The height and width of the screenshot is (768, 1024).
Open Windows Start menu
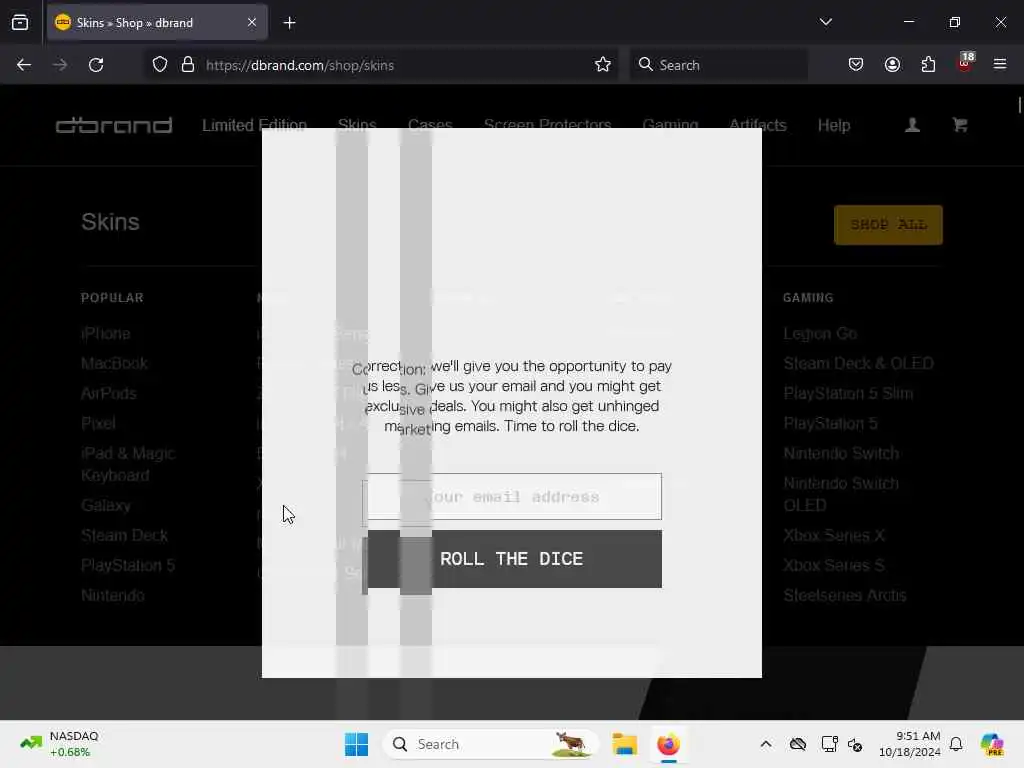coord(357,744)
